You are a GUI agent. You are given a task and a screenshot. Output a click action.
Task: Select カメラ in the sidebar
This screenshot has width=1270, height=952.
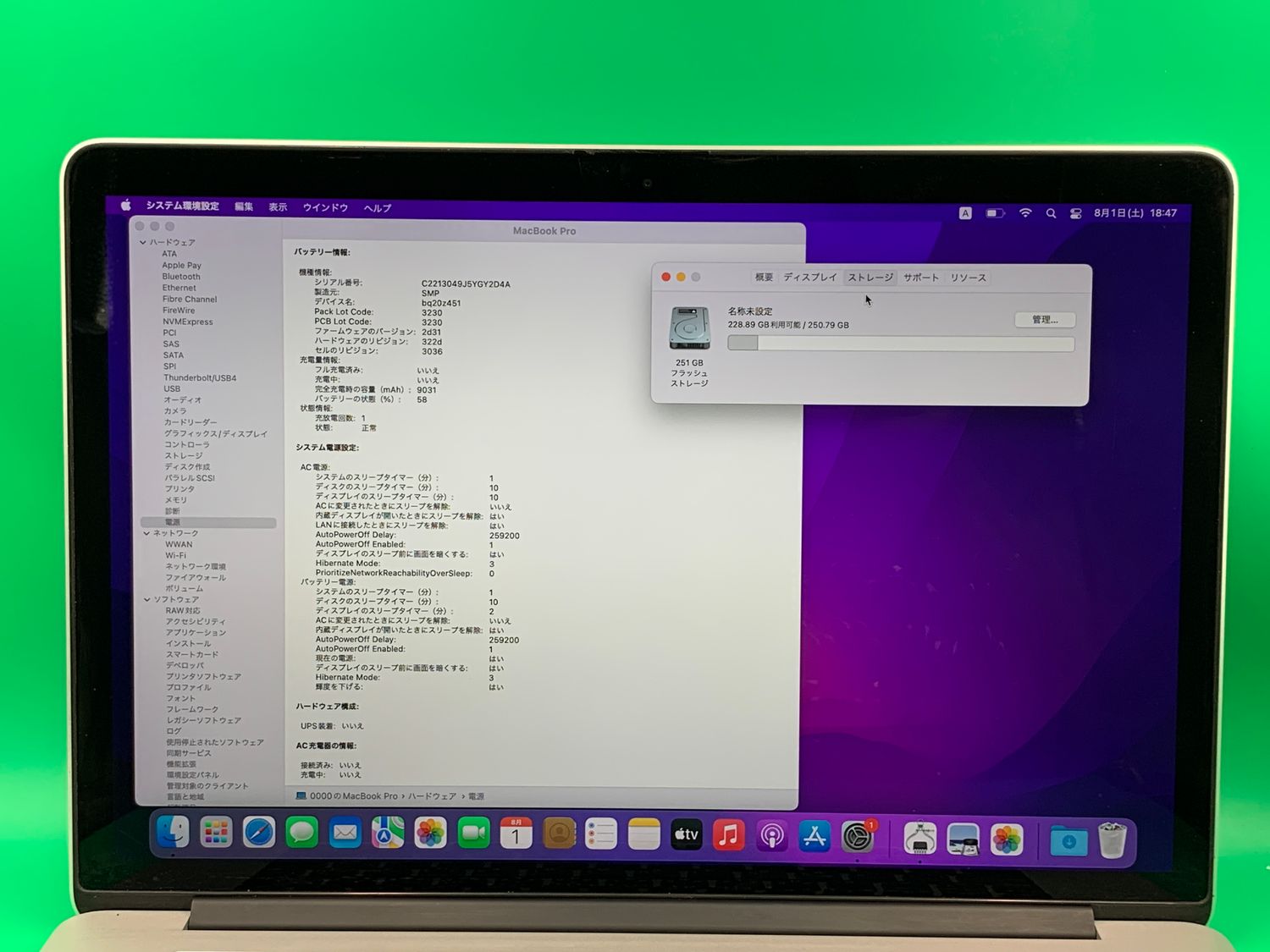(x=175, y=411)
